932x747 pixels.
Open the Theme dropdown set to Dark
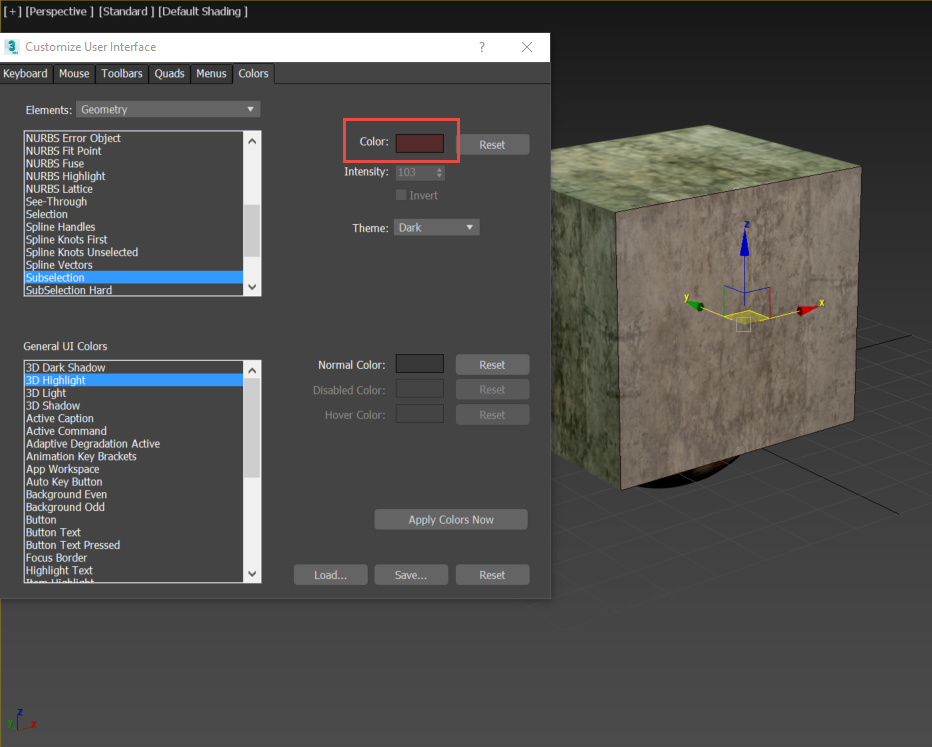(x=436, y=227)
